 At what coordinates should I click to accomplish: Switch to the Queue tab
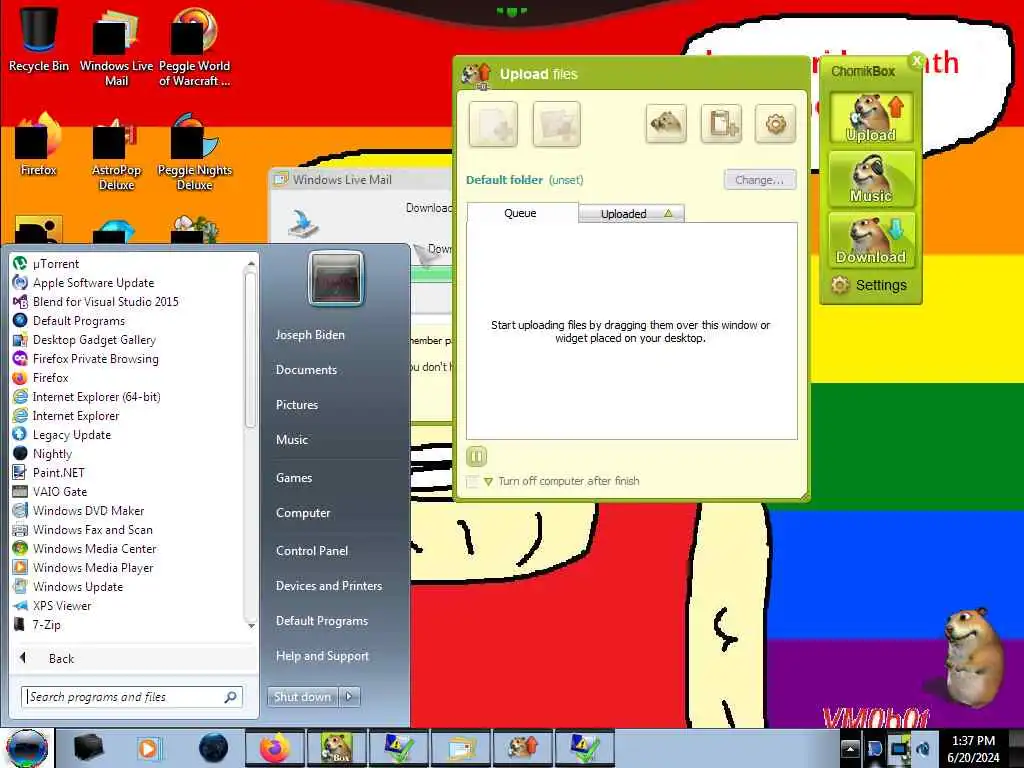[520, 213]
